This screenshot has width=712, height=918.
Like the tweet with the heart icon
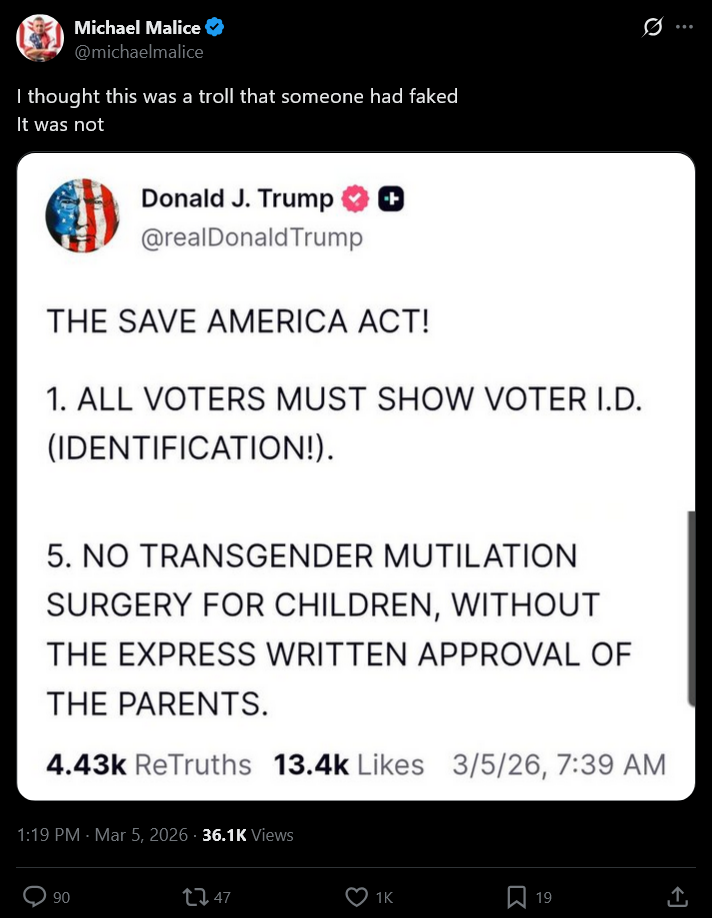point(357,896)
